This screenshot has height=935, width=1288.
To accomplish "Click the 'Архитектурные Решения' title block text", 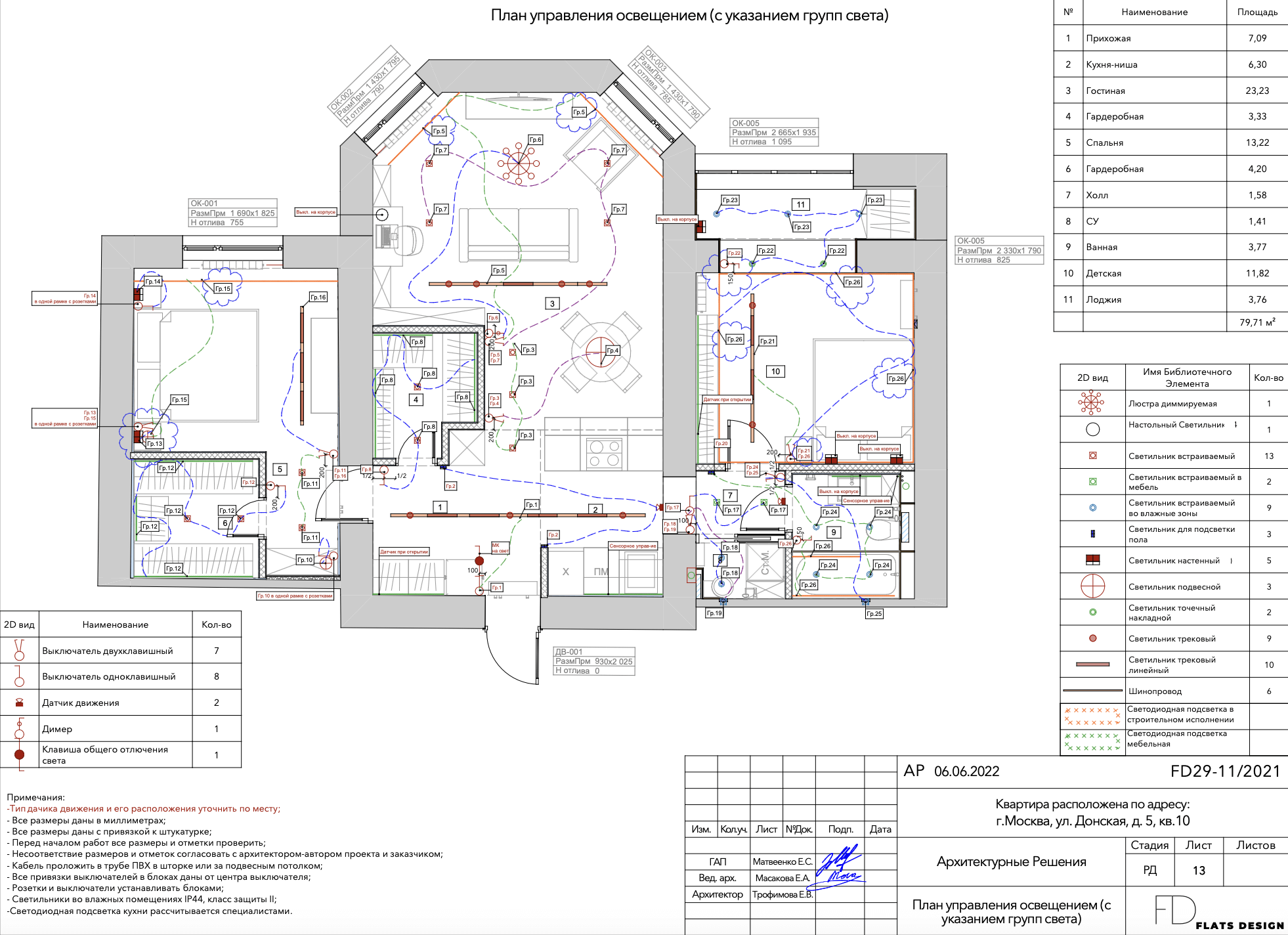I will pos(1011,861).
